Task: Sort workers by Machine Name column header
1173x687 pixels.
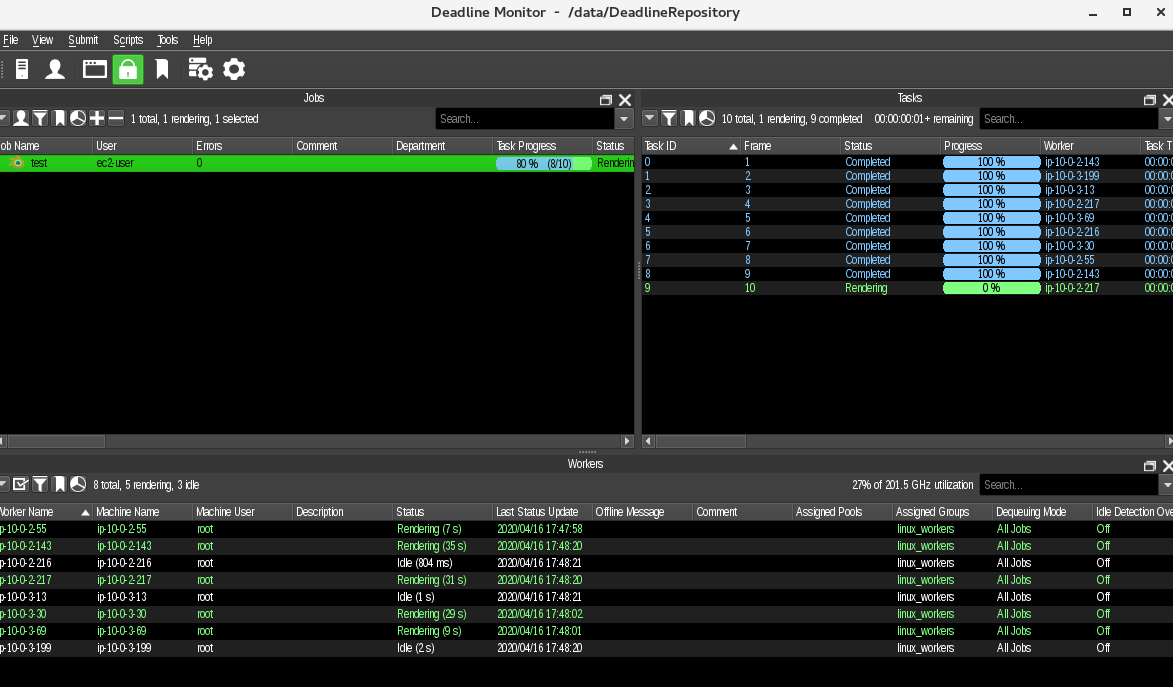Action: (142, 512)
